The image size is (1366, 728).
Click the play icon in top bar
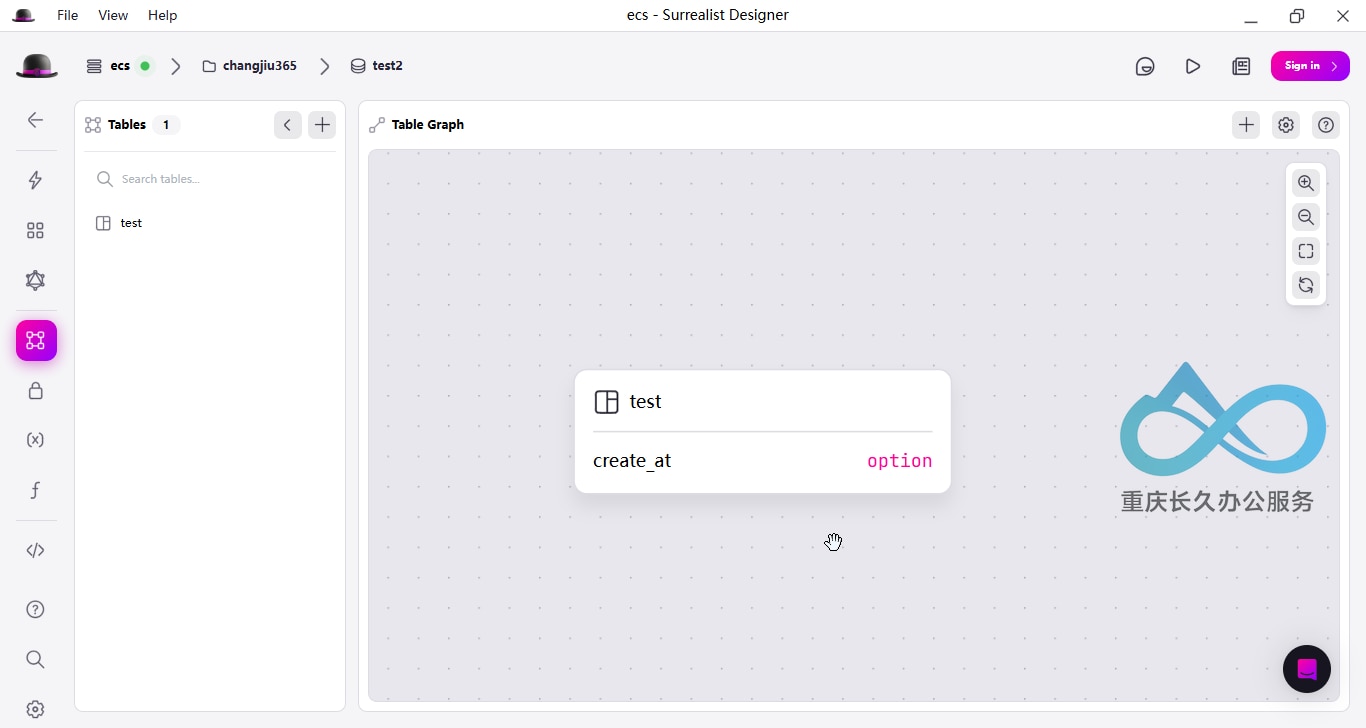(x=1193, y=67)
